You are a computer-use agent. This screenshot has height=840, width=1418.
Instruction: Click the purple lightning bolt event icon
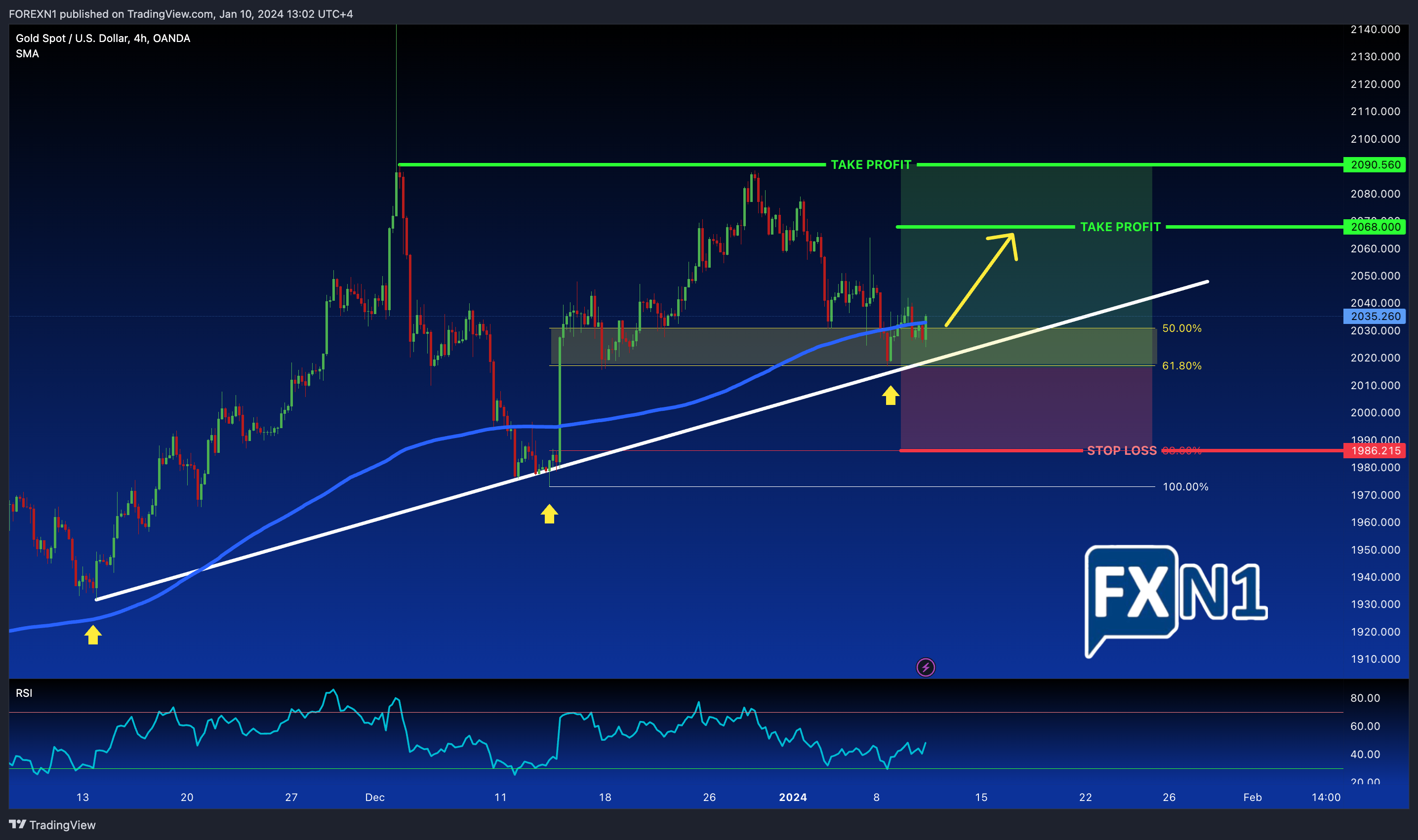click(x=926, y=667)
